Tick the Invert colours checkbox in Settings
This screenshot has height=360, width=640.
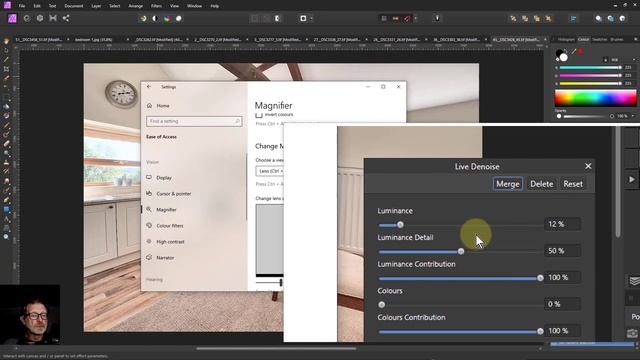(259, 115)
